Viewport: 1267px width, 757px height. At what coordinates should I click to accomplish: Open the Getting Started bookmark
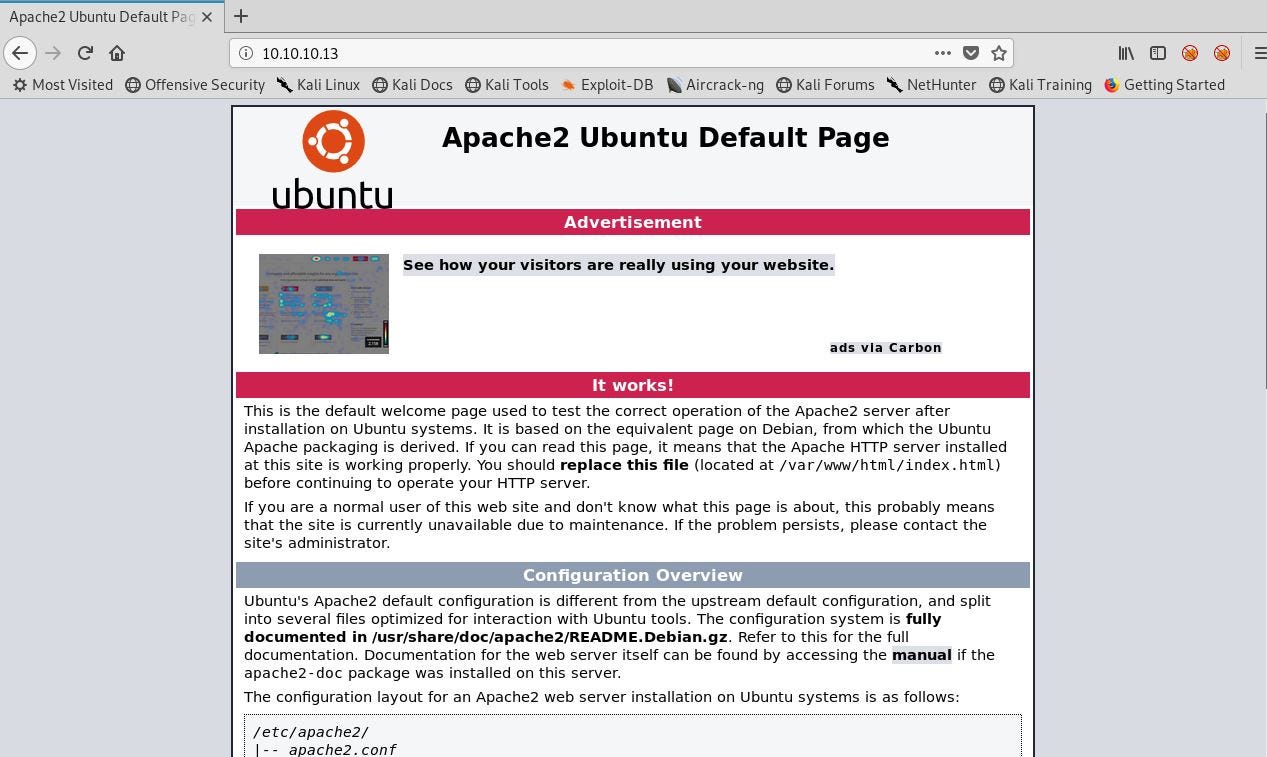[x=1164, y=85]
